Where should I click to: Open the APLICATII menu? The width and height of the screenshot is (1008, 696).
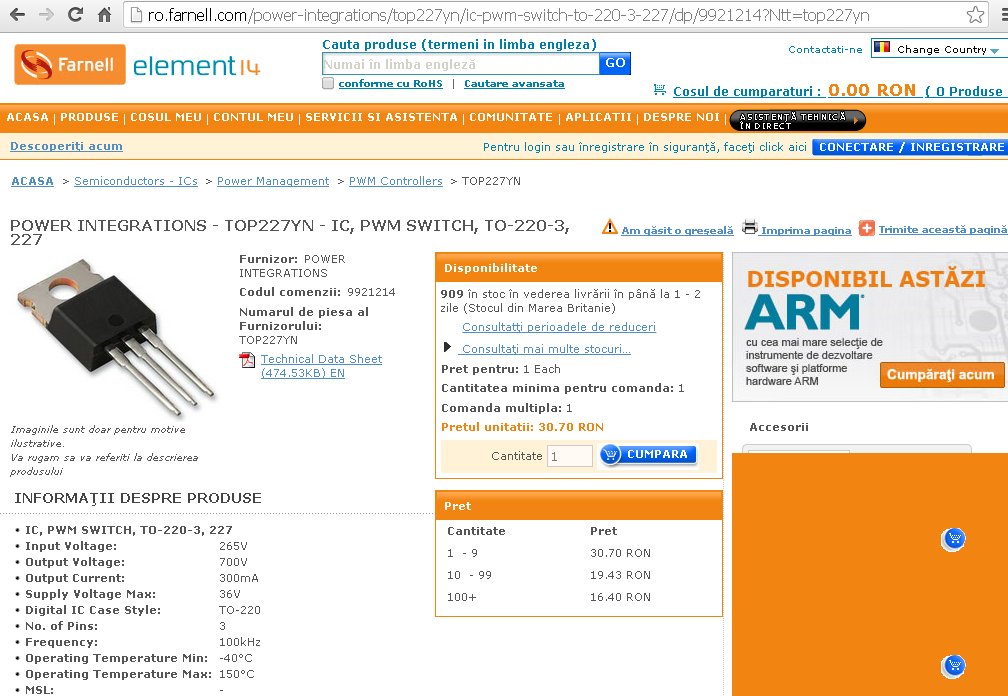click(598, 118)
